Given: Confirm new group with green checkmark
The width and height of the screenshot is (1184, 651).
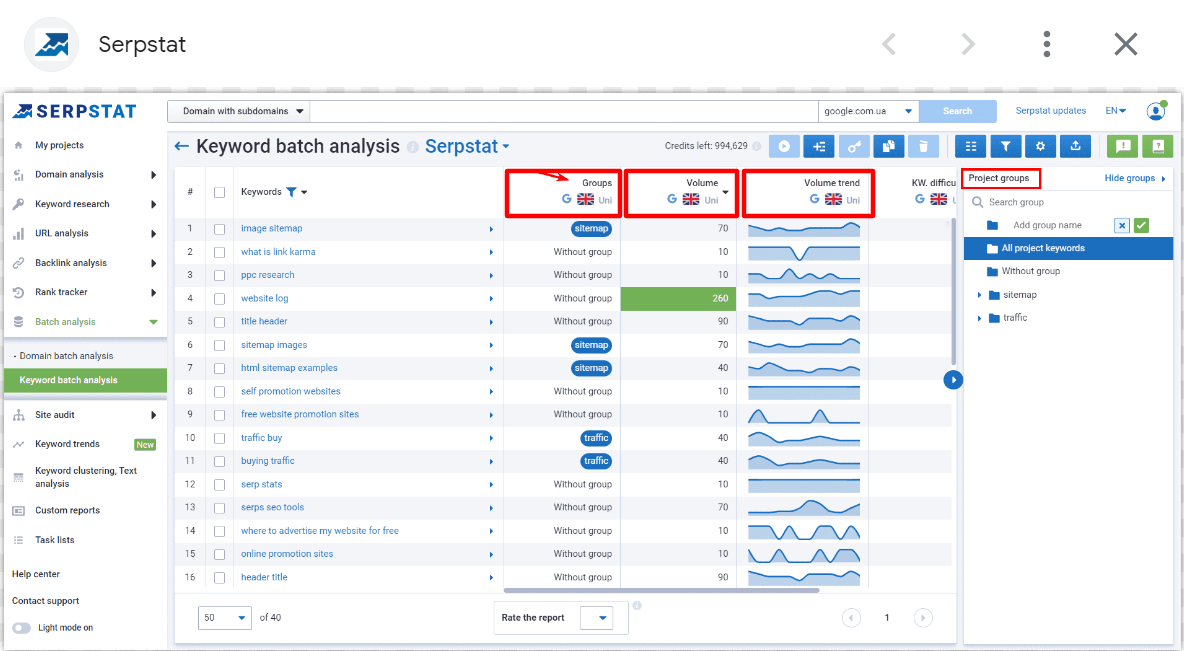Looking at the screenshot, I should point(1142,225).
